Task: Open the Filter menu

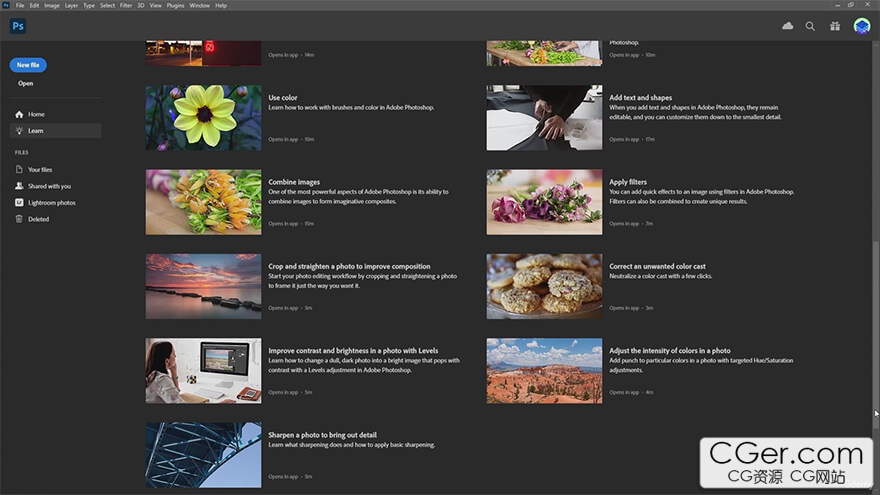Action: pos(126,5)
